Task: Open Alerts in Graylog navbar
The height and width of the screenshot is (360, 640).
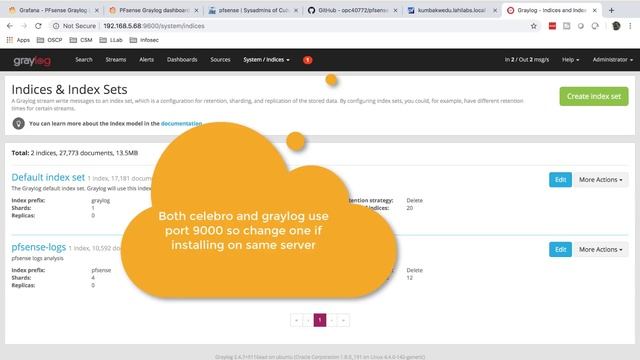Action: [x=147, y=60]
